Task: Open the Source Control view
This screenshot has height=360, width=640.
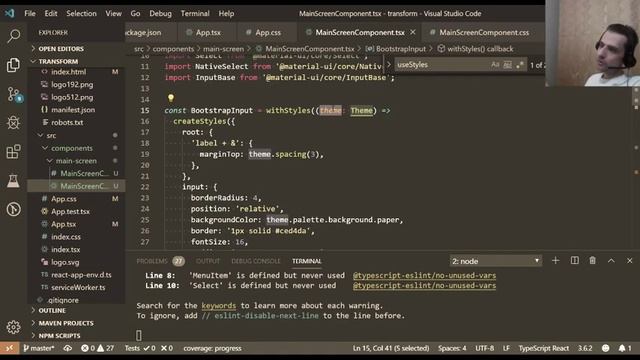Action: (x=14, y=94)
